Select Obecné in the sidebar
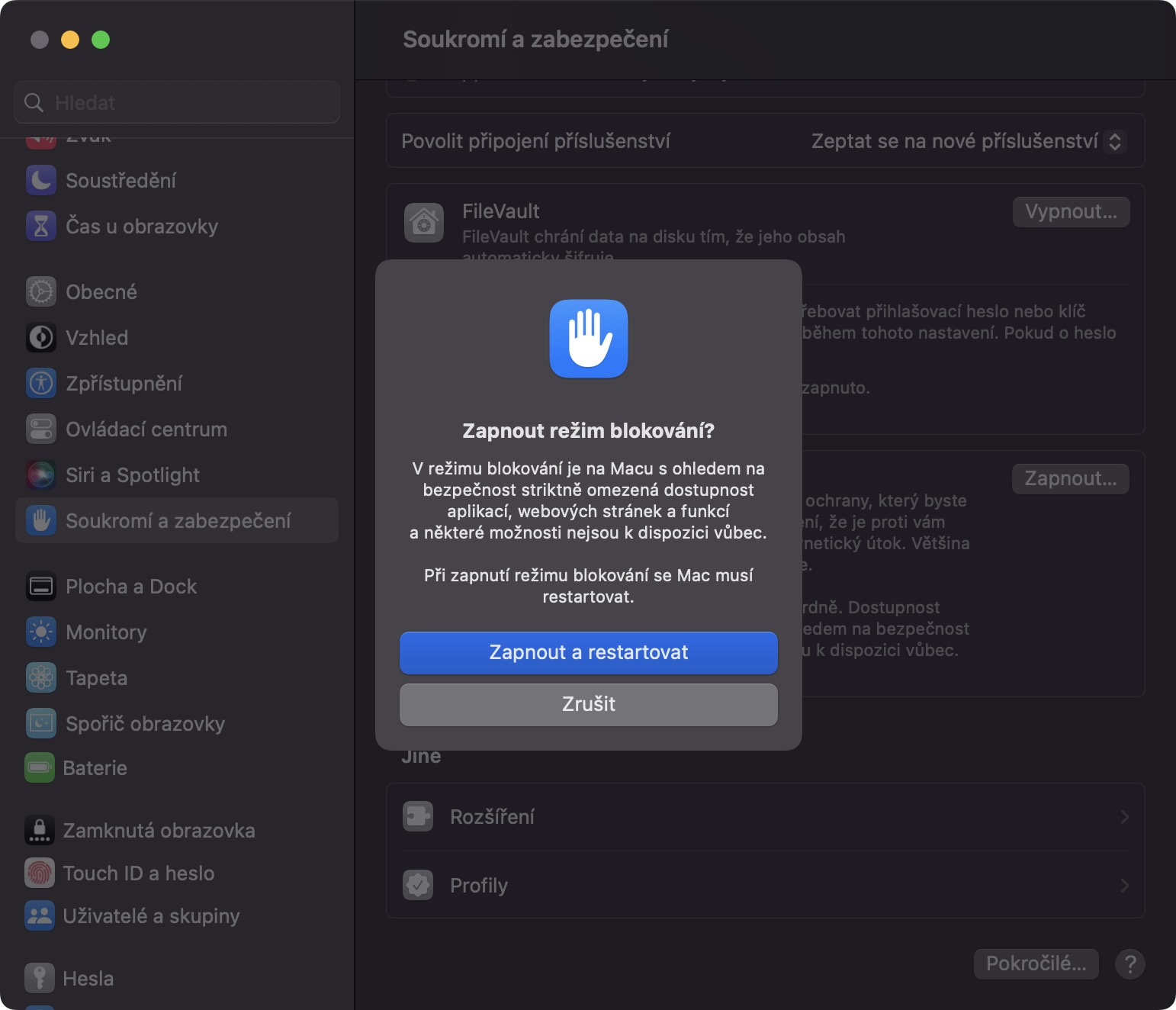This screenshot has width=1176, height=1010. pos(101,292)
